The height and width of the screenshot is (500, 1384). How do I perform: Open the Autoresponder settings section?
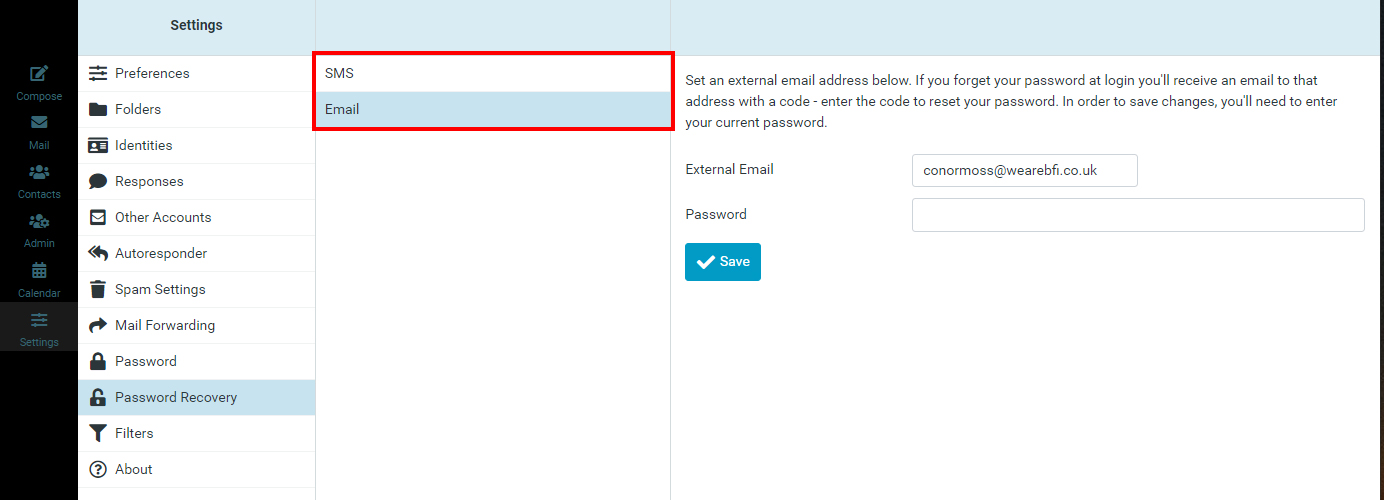pyautogui.click(x=161, y=253)
